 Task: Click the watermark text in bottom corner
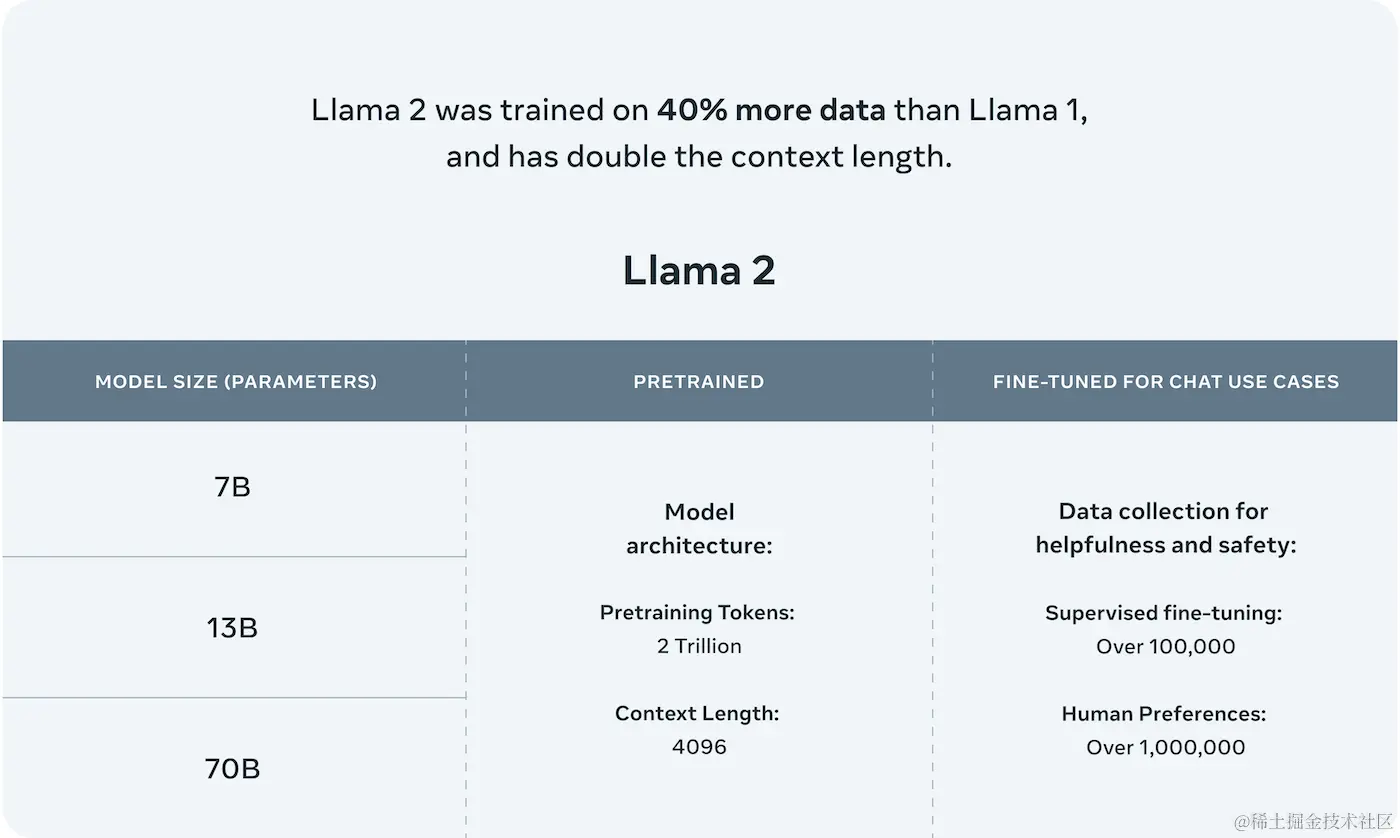coord(1314,821)
